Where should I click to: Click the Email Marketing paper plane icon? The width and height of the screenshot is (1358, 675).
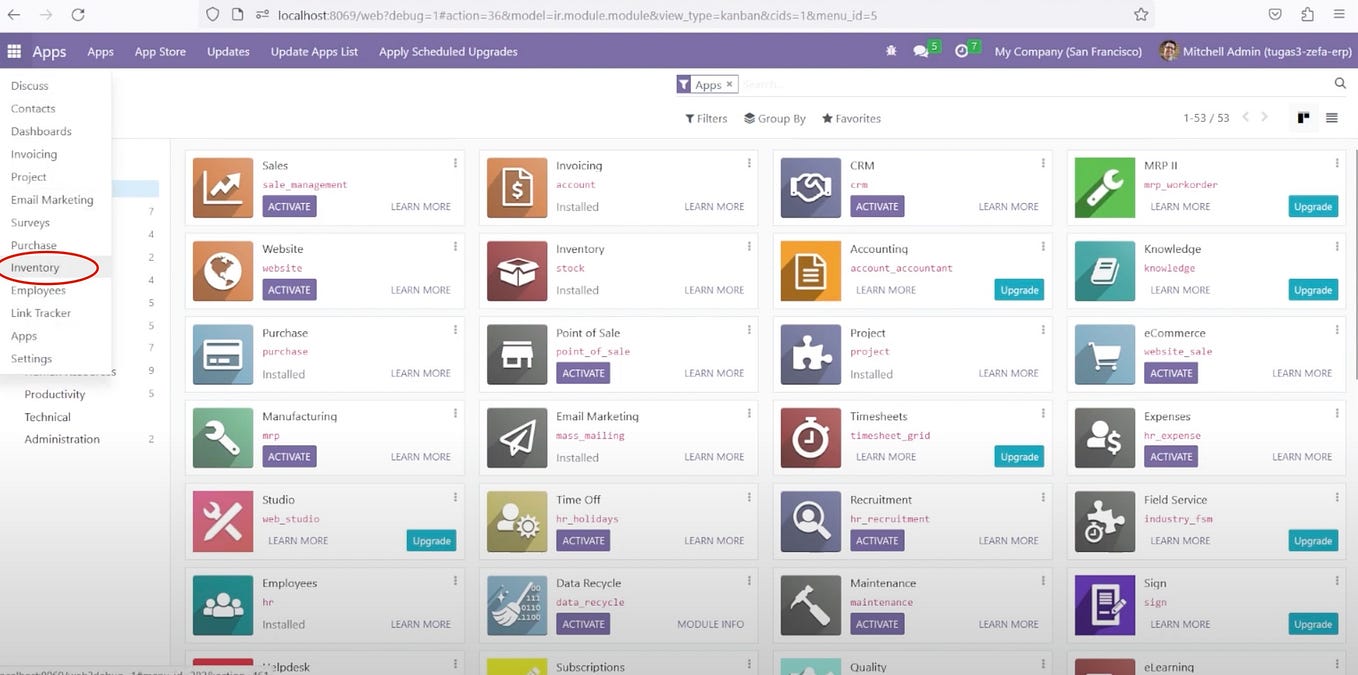click(515, 437)
